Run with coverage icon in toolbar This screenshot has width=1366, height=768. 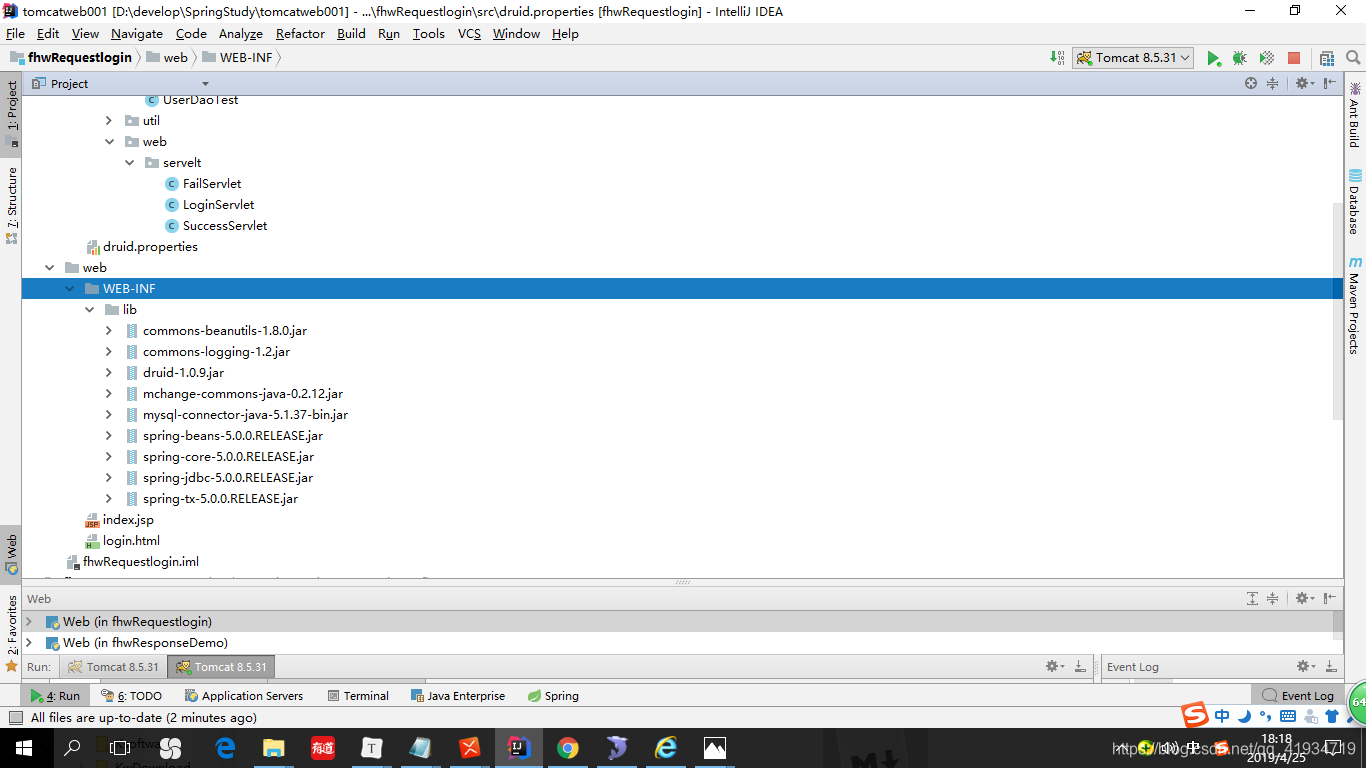click(x=1266, y=58)
